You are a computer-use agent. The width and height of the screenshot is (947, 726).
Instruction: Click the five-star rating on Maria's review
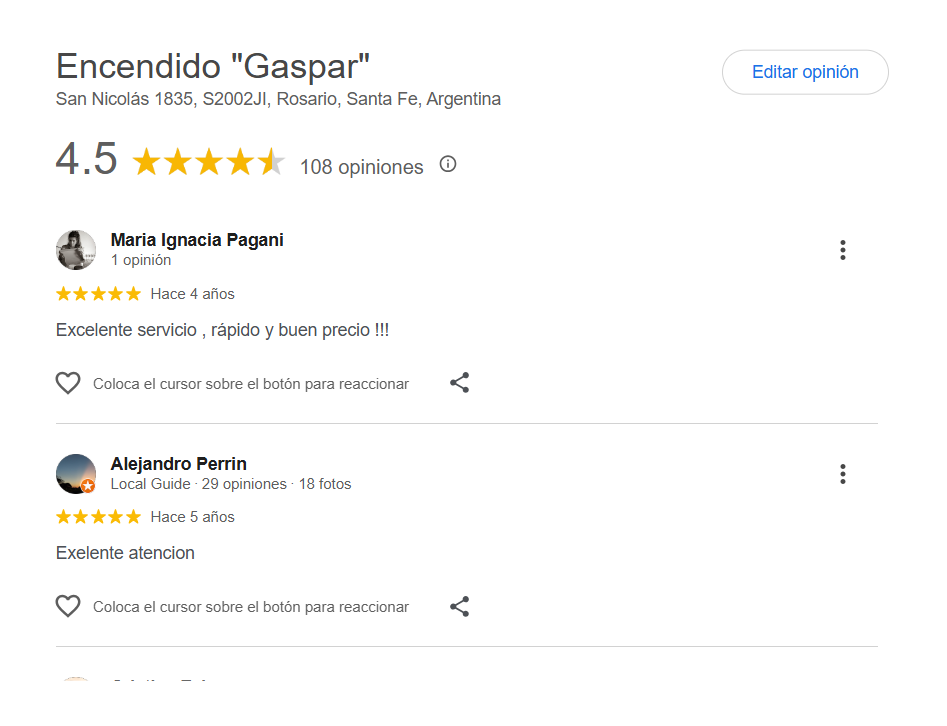[x=98, y=294]
